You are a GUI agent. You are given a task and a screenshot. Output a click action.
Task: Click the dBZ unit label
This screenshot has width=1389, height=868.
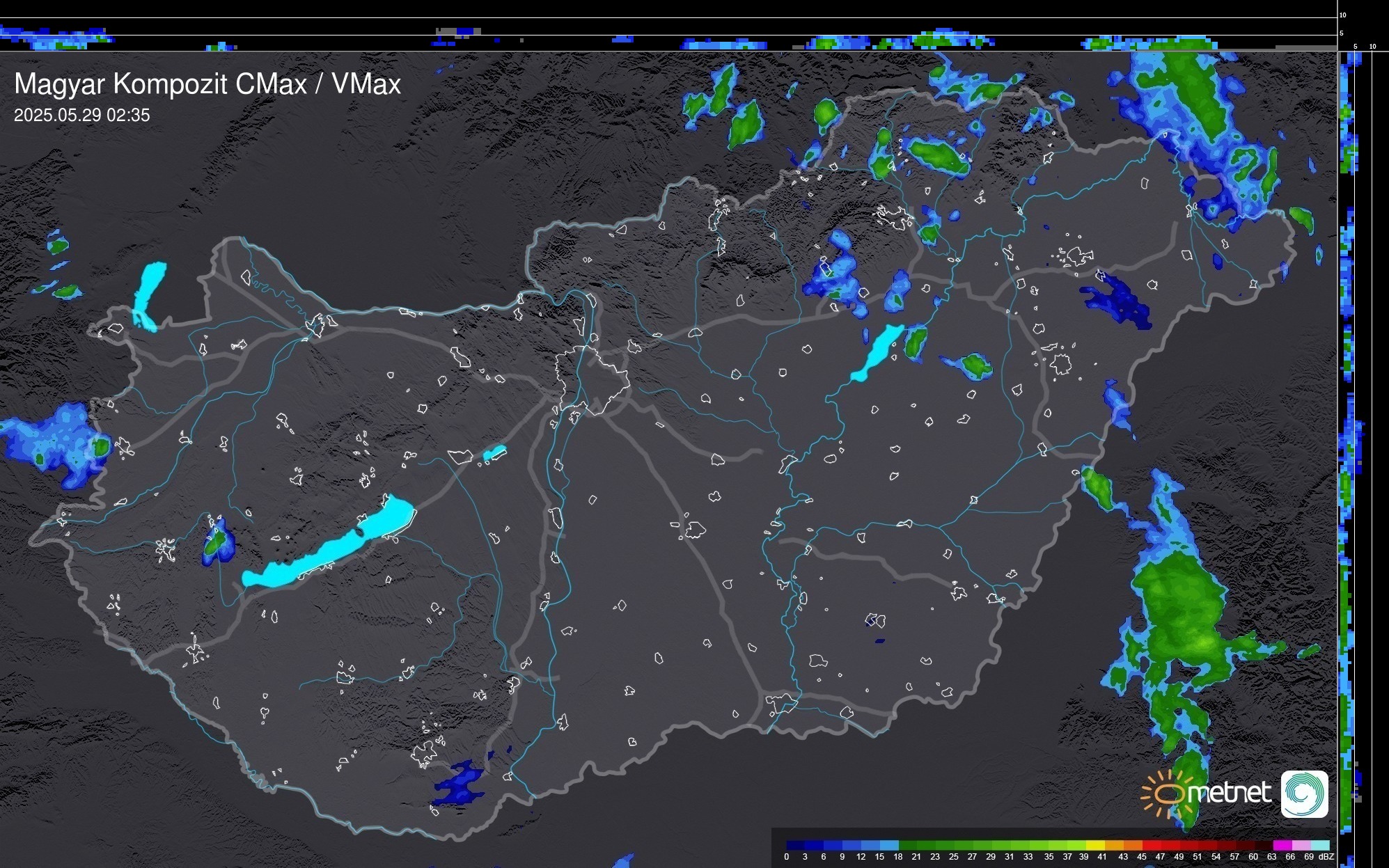click(x=1326, y=857)
